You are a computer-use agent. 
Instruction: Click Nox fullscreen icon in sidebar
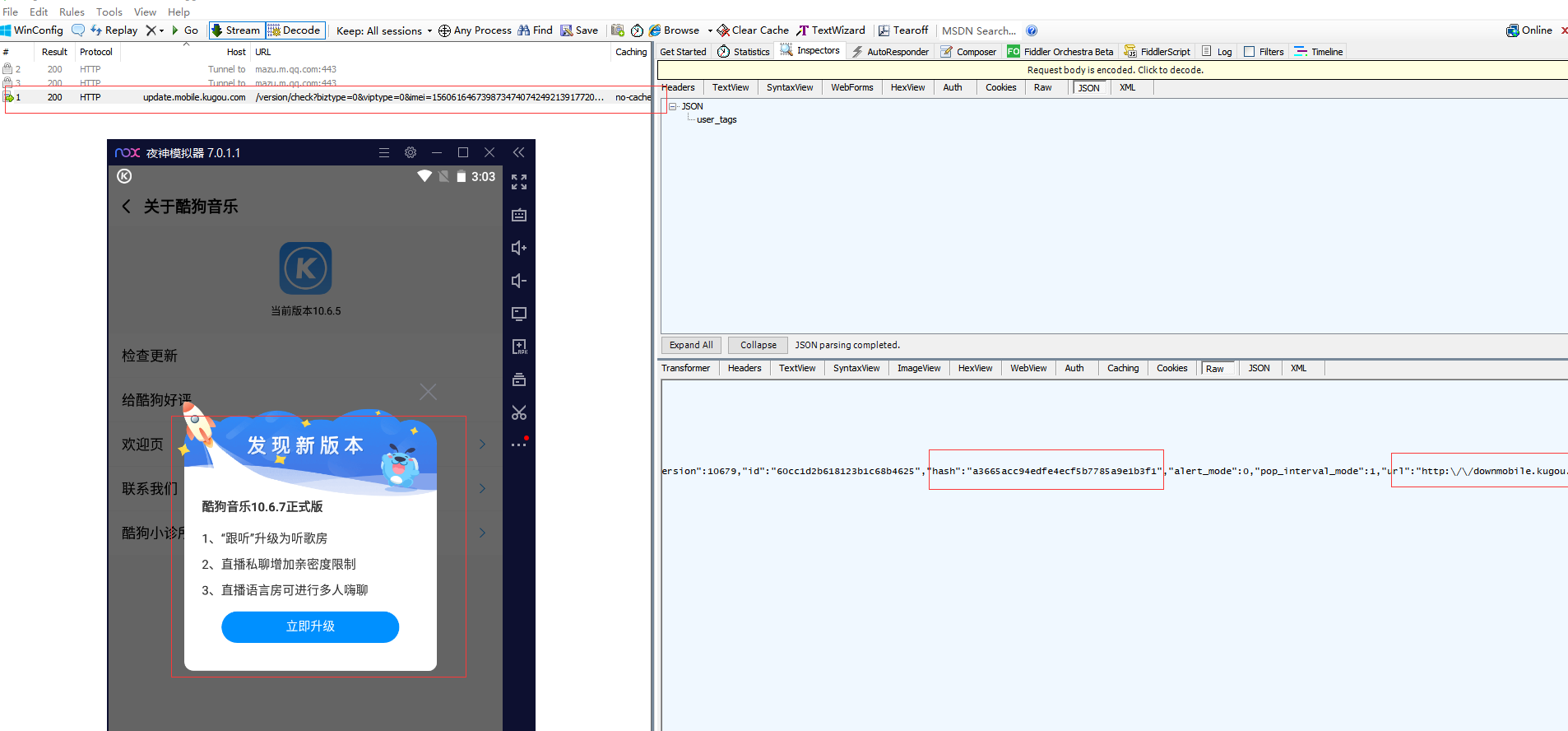(519, 182)
